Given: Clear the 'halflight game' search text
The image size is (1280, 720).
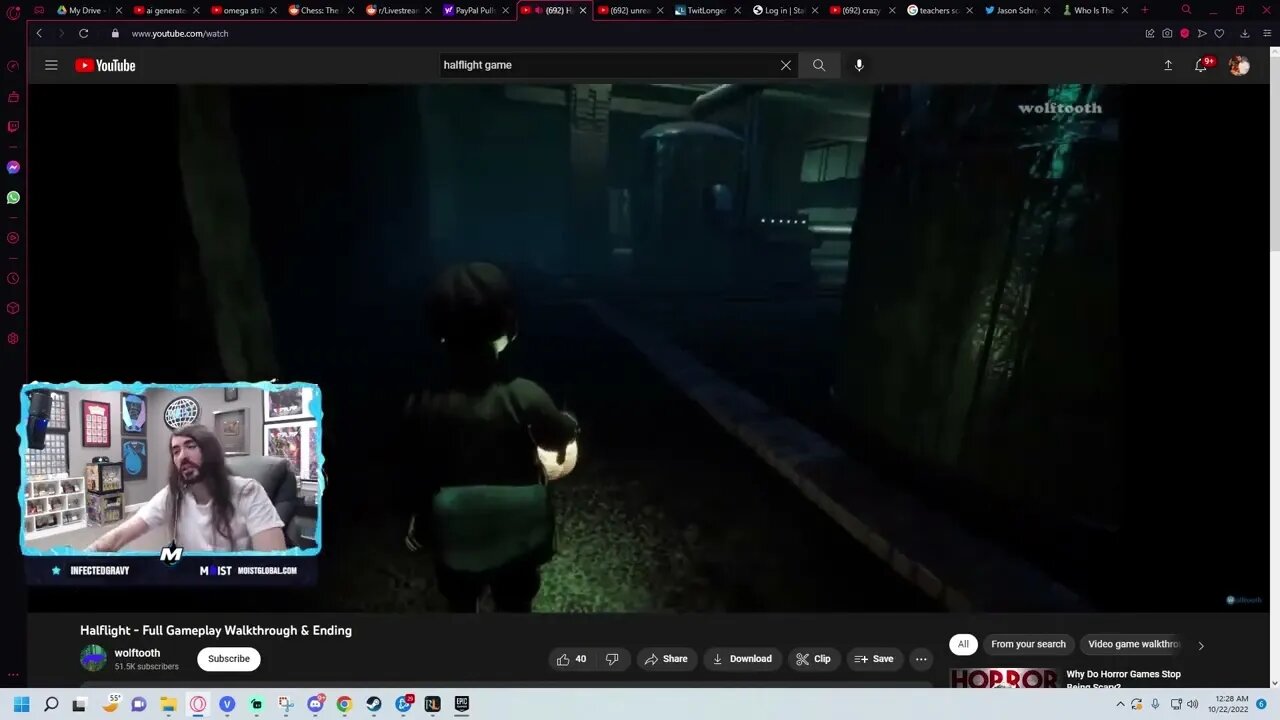Looking at the screenshot, I should (x=785, y=65).
